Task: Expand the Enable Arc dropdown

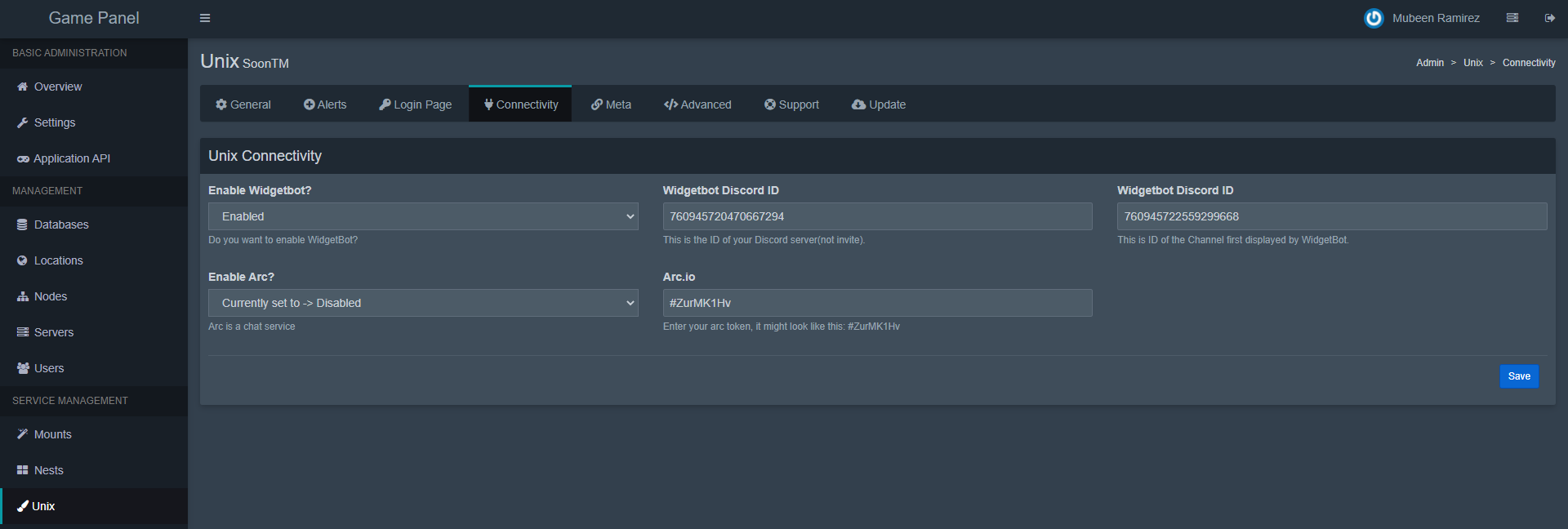Action: 423,303
